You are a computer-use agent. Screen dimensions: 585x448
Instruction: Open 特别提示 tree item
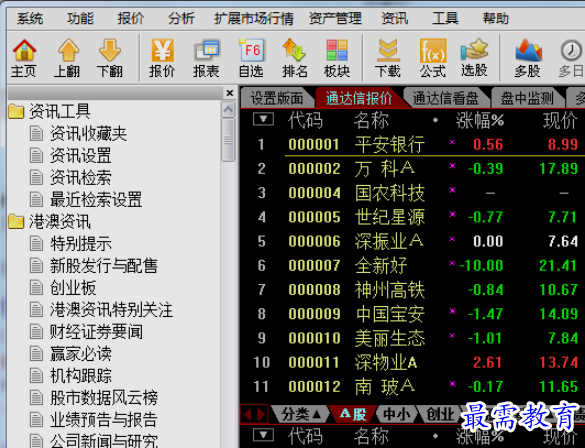tap(80, 244)
